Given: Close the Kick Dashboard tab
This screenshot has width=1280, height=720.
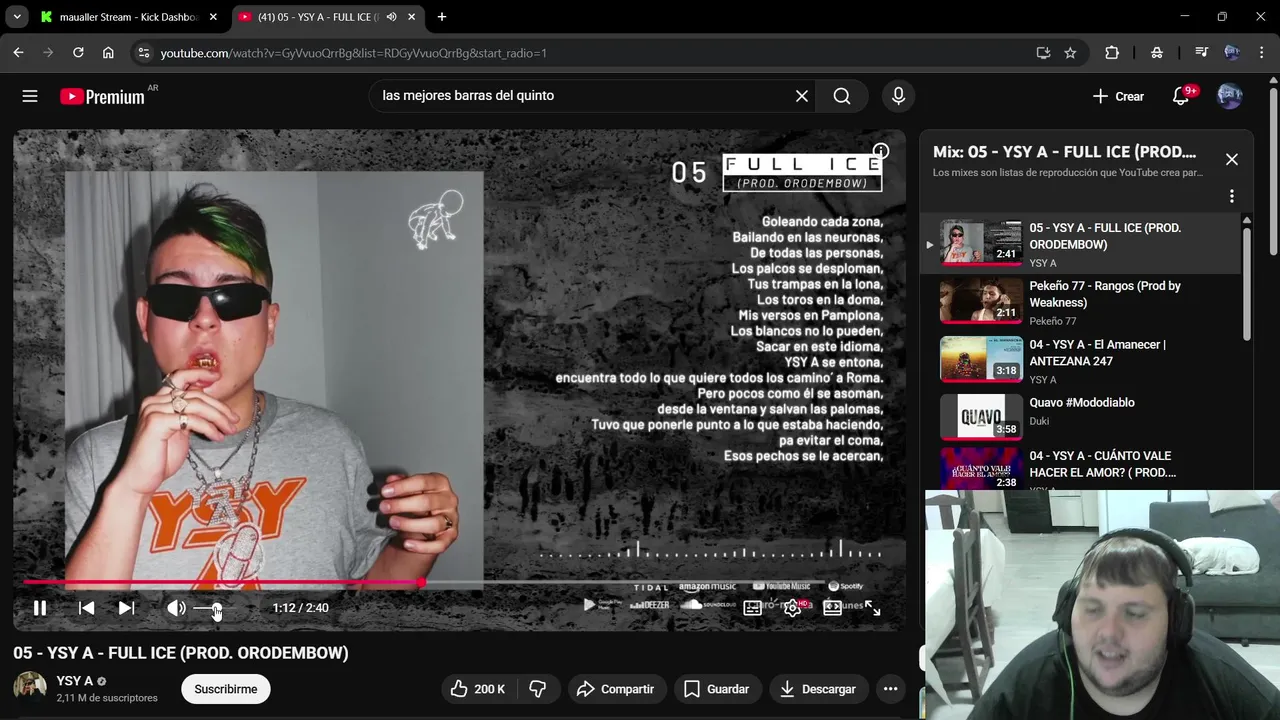Looking at the screenshot, I should tap(213, 17).
